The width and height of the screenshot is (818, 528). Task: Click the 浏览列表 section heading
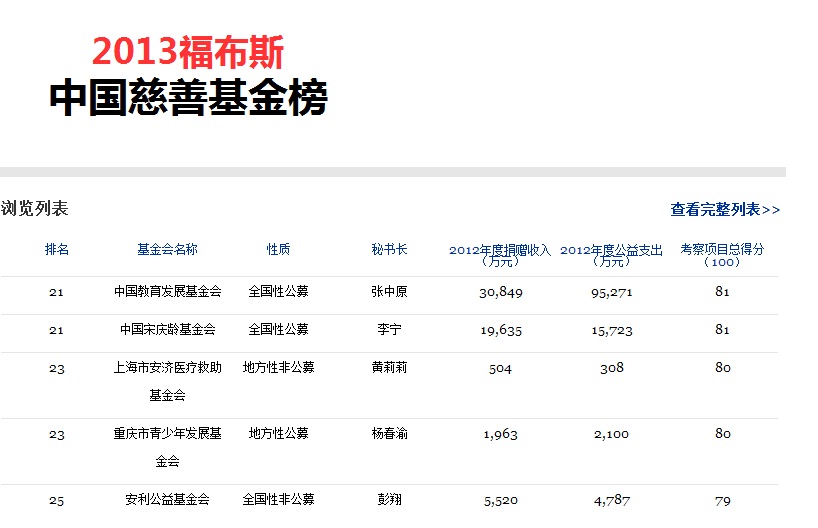coord(34,209)
